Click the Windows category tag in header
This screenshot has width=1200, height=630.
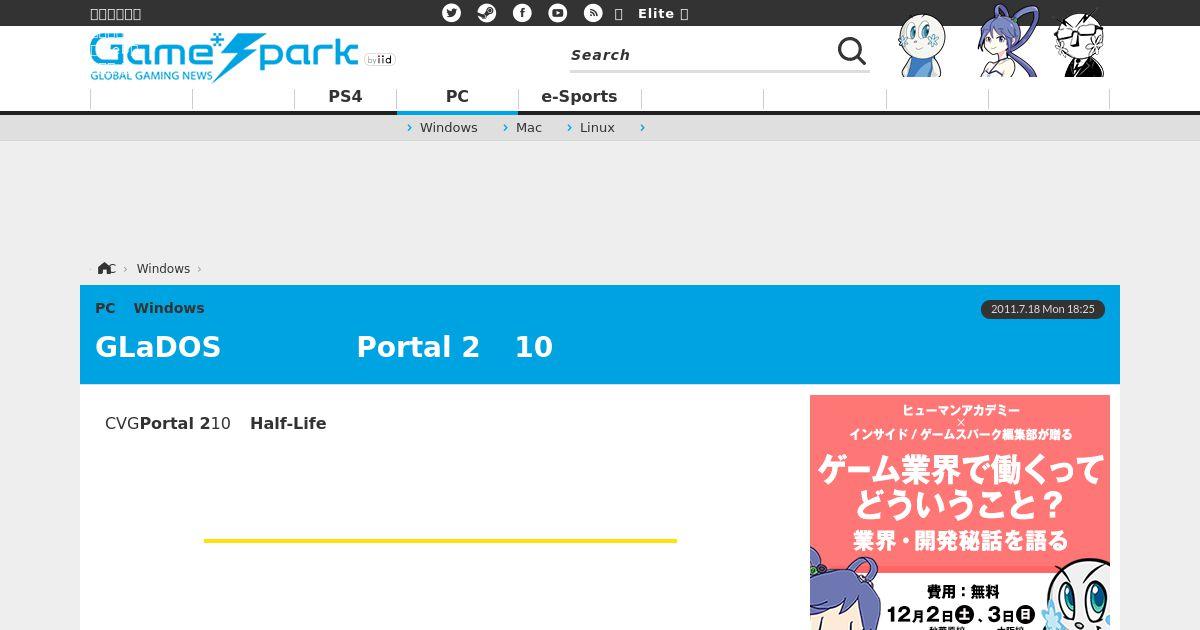click(169, 308)
